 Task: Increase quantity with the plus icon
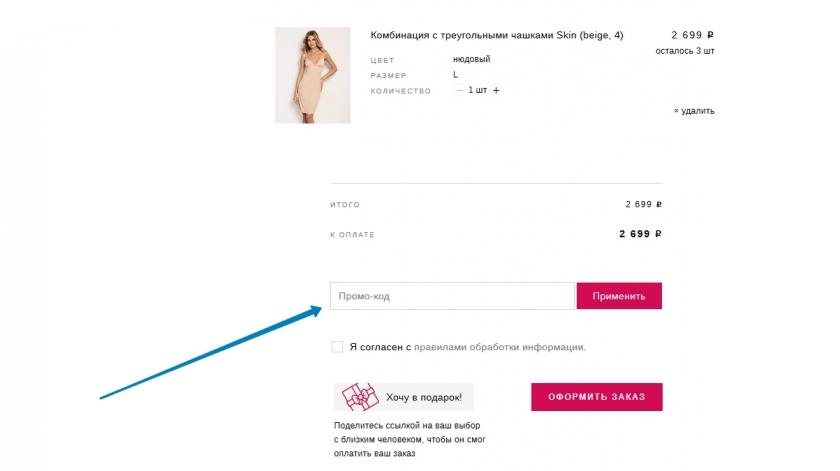[496, 91]
